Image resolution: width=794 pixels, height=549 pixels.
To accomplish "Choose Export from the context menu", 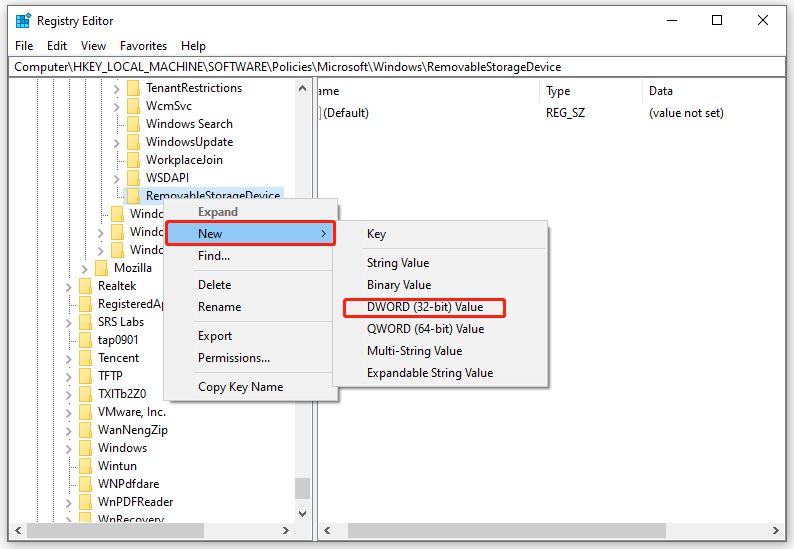I will pyautogui.click(x=250, y=336).
